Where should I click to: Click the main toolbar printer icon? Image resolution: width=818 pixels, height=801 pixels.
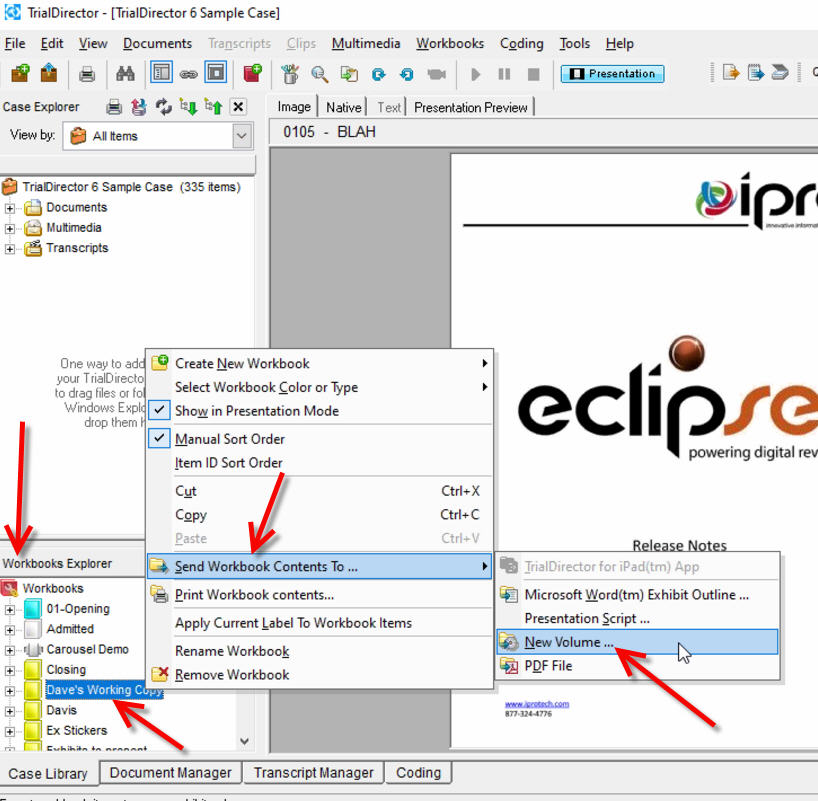pos(87,74)
